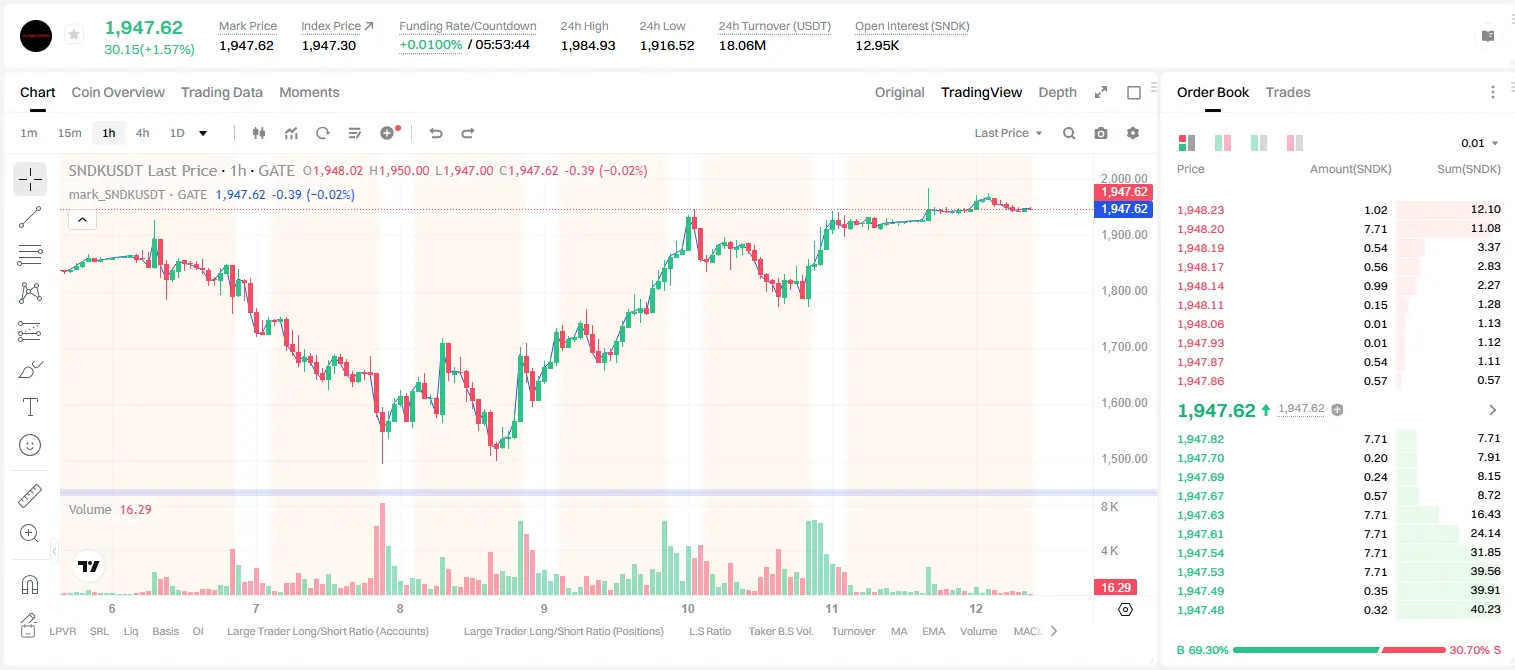Open the Coin Overview tab
The width and height of the screenshot is (1515, 670).
[118, 92]
